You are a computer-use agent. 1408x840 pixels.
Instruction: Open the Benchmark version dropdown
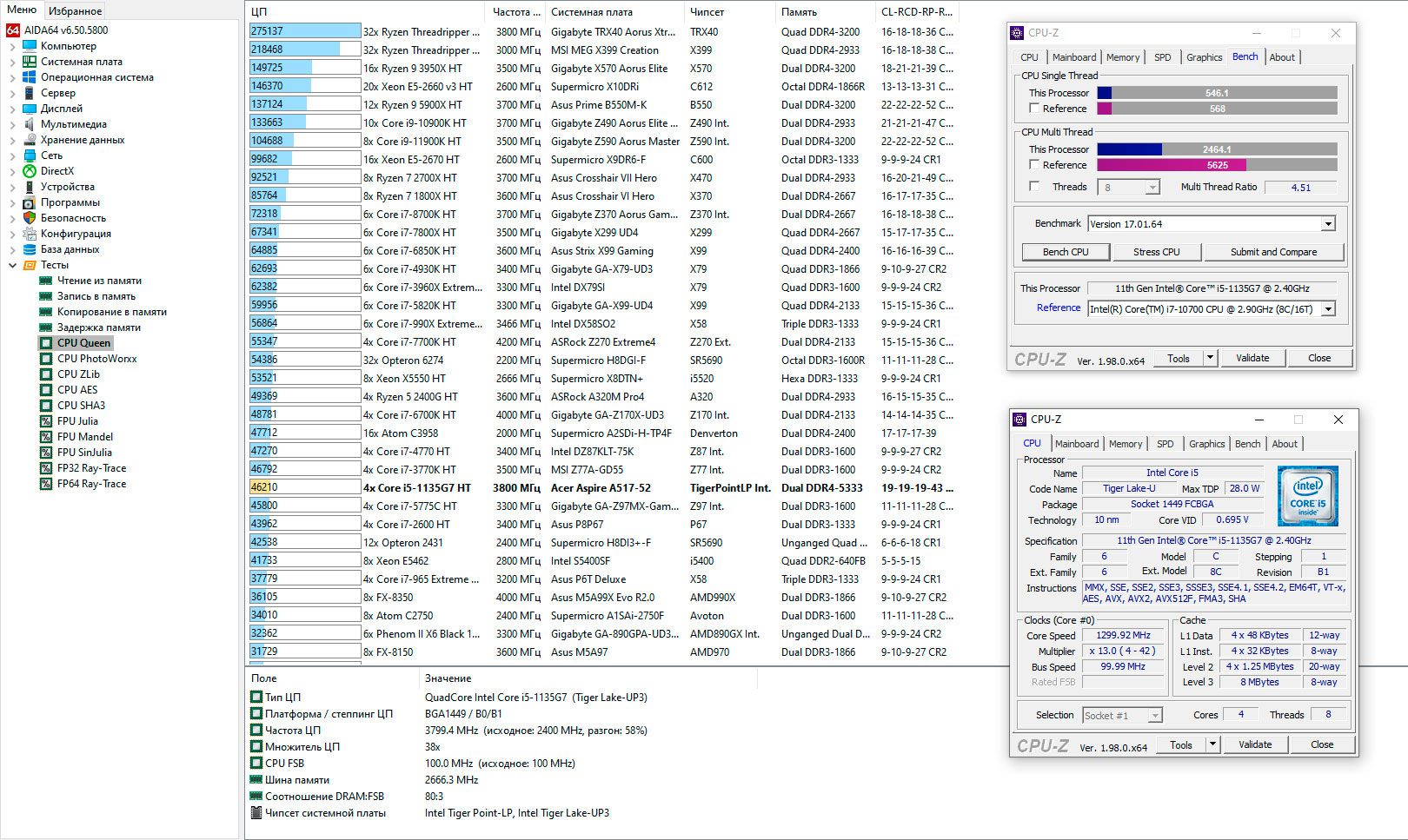[x=1328, y=224]
